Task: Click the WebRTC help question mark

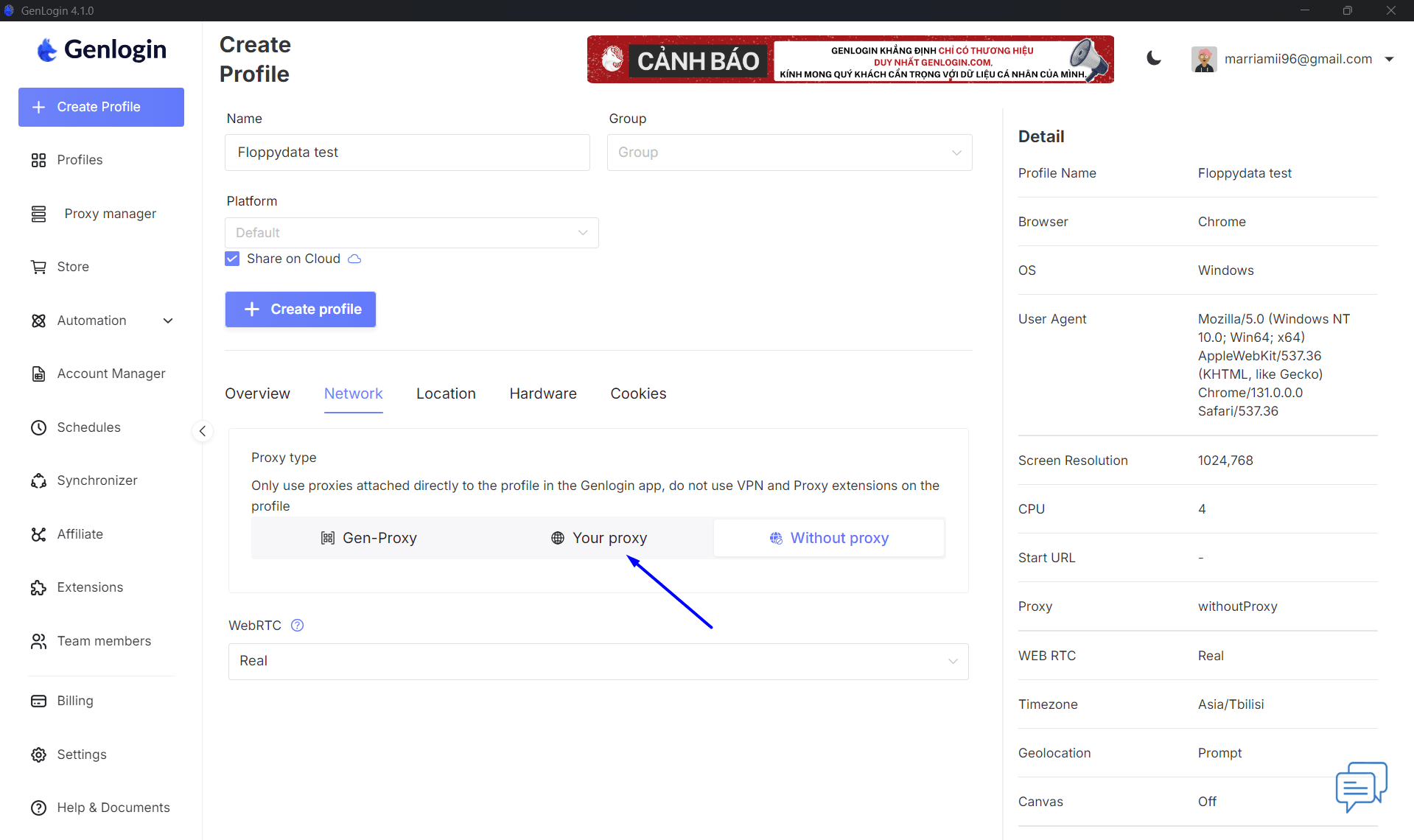Action: 298,626
